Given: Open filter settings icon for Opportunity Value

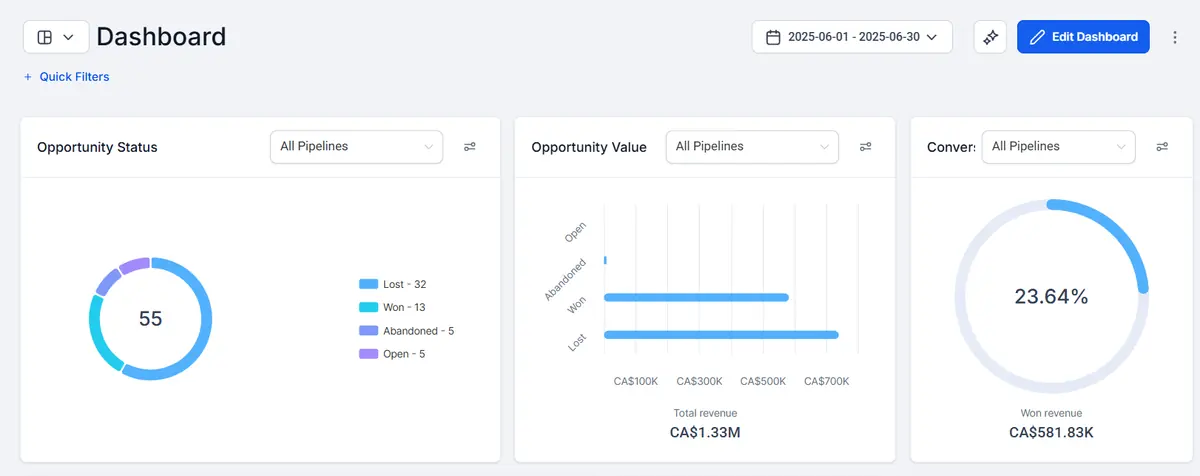Looking at the screenshot, I should tap(866, 147).
